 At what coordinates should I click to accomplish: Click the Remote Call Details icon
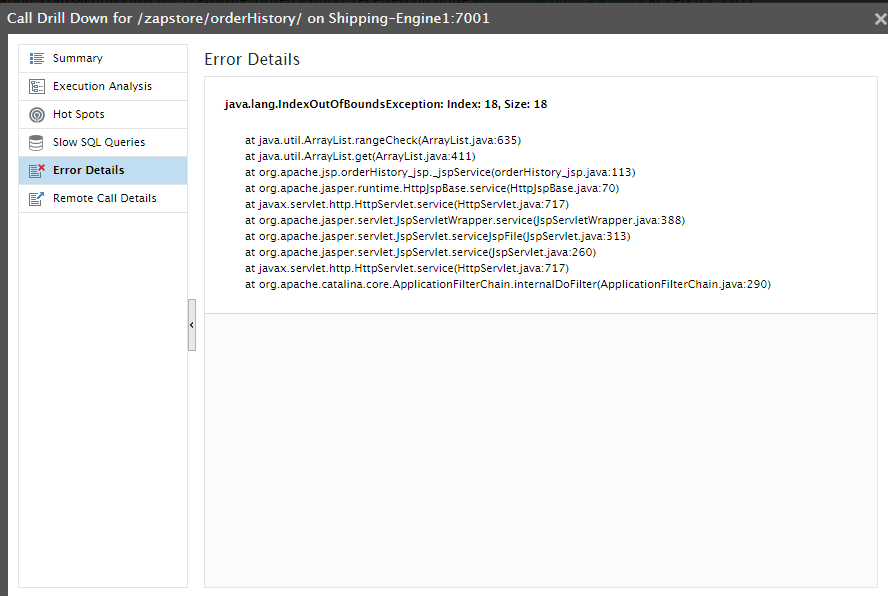pos(37,199)
